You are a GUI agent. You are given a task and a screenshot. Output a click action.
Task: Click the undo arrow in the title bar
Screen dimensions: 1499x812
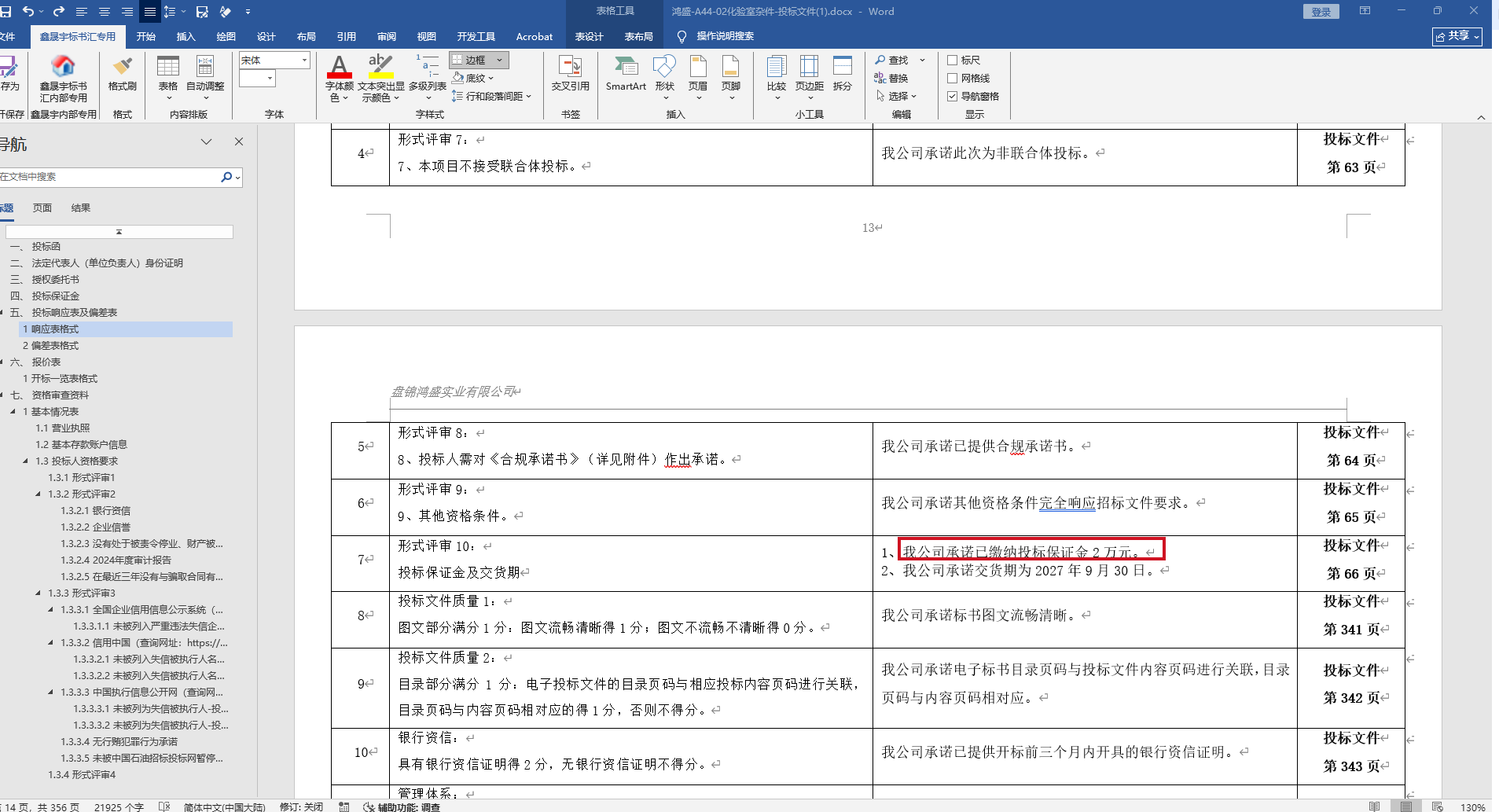28,12
